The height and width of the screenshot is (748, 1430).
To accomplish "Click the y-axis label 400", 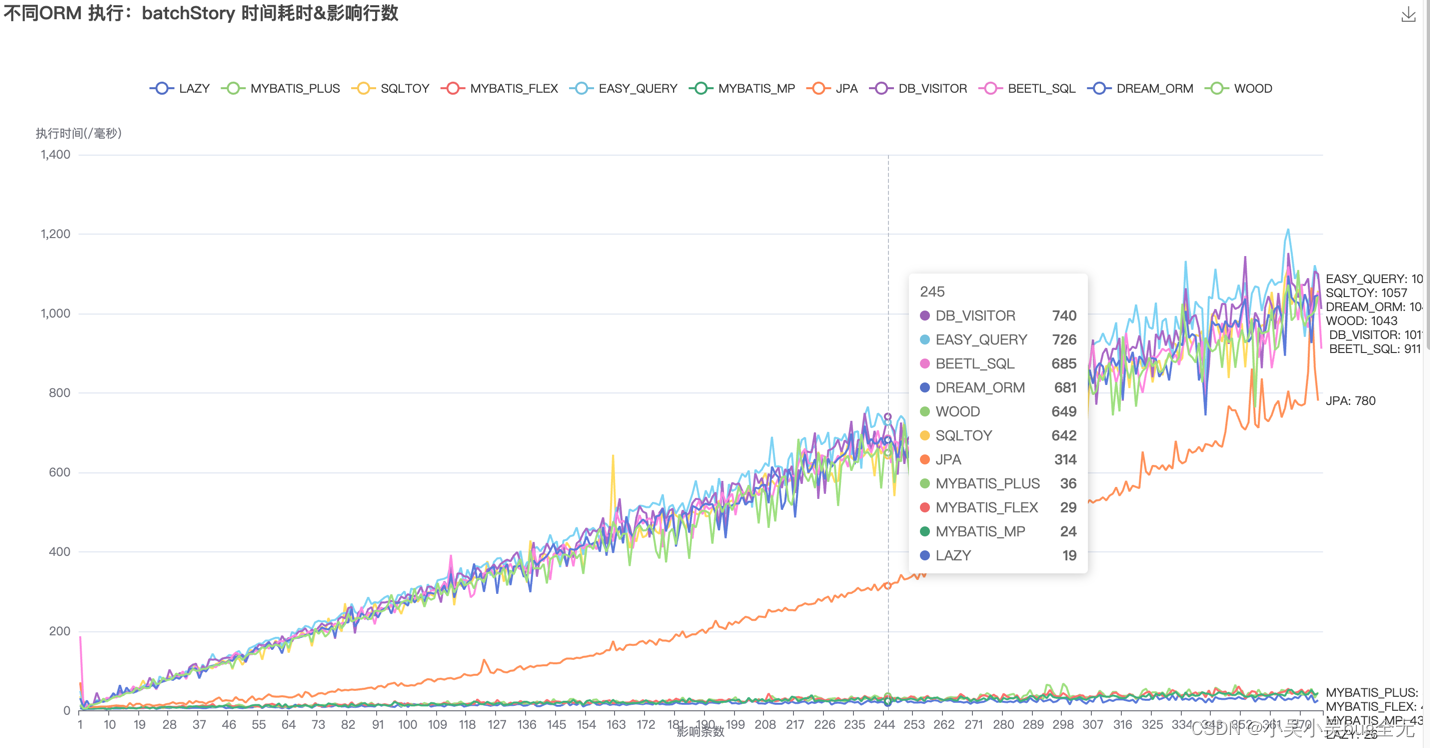I will click(x=60, y=552).
